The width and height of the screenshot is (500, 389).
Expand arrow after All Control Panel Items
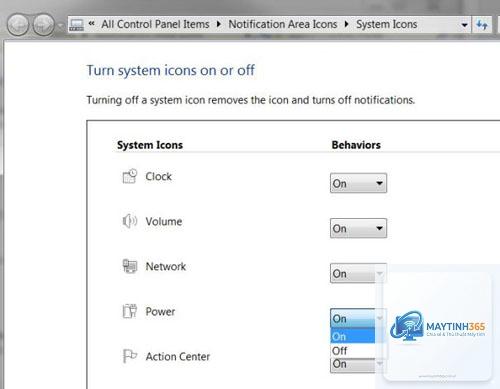click(219, 24)
